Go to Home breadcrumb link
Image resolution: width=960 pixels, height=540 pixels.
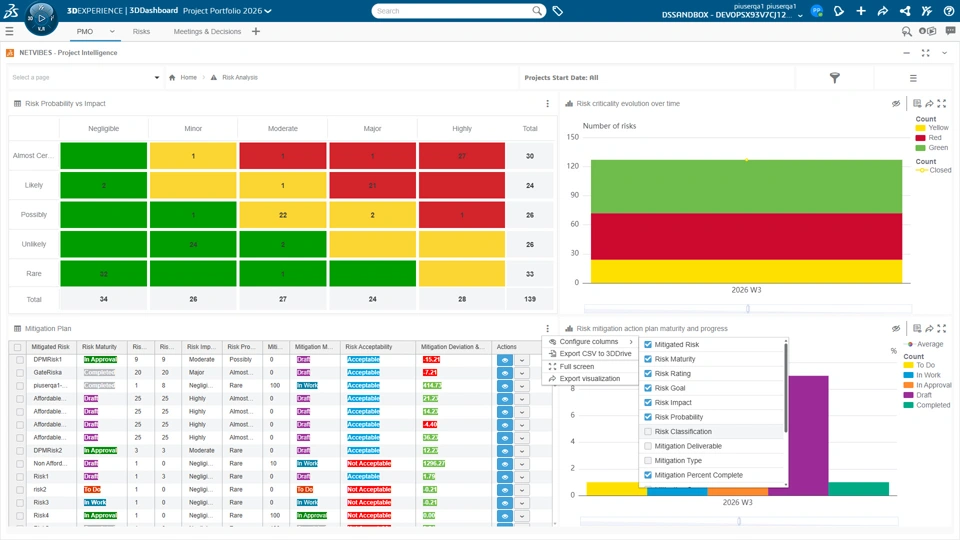(189, 78)
